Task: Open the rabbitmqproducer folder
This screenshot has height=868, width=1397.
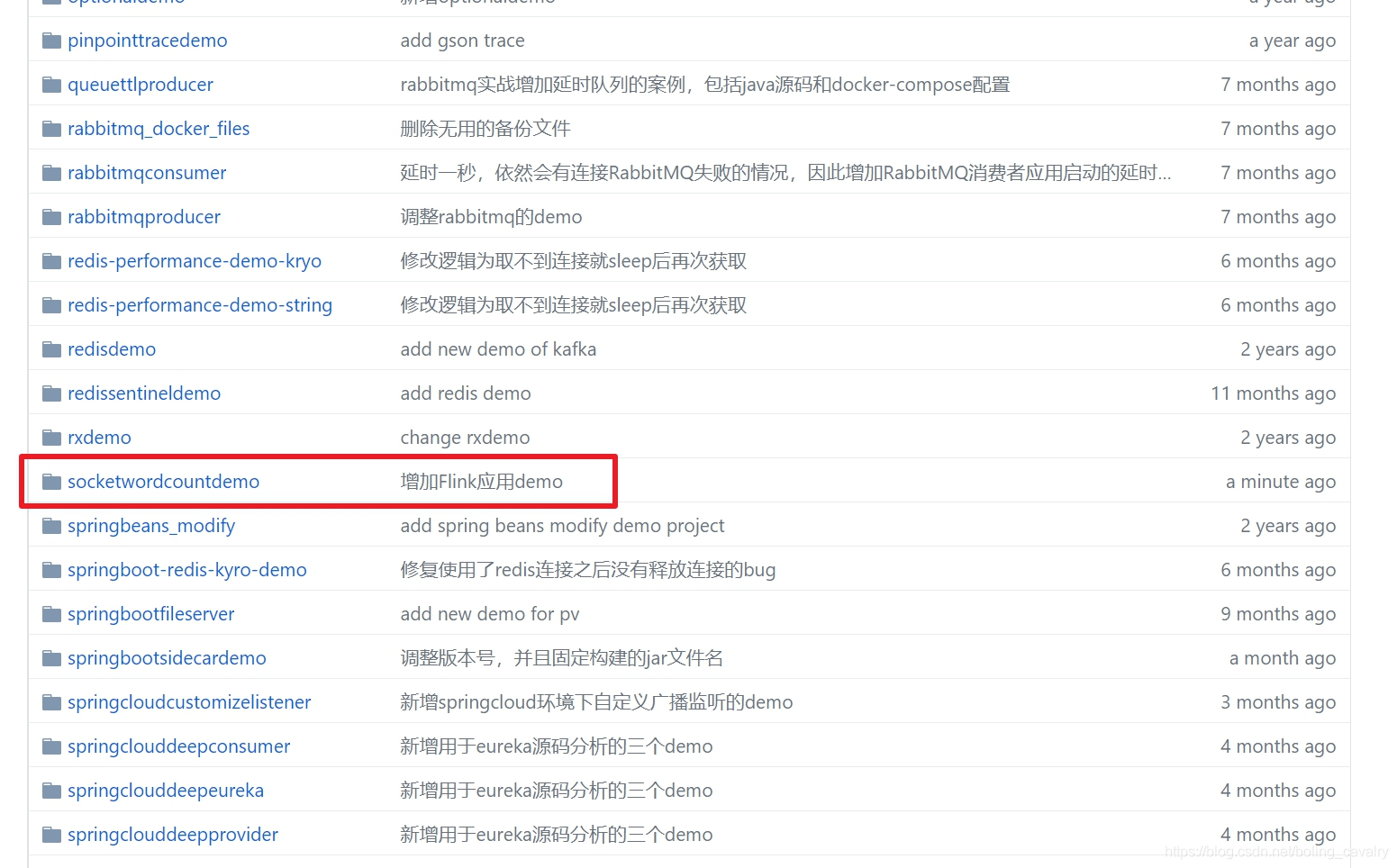Action: point(144,217)
